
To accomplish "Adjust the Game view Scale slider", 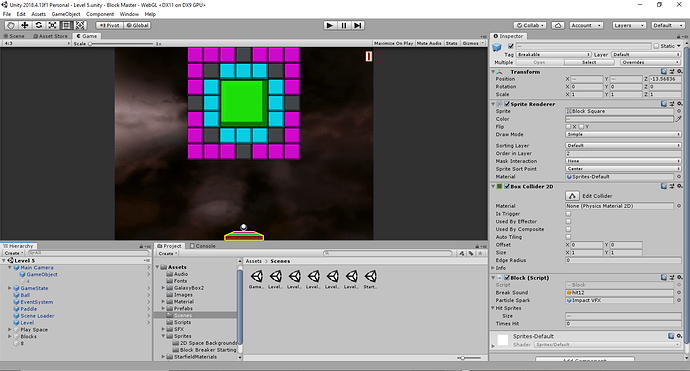I will click(x=121, y=44).
